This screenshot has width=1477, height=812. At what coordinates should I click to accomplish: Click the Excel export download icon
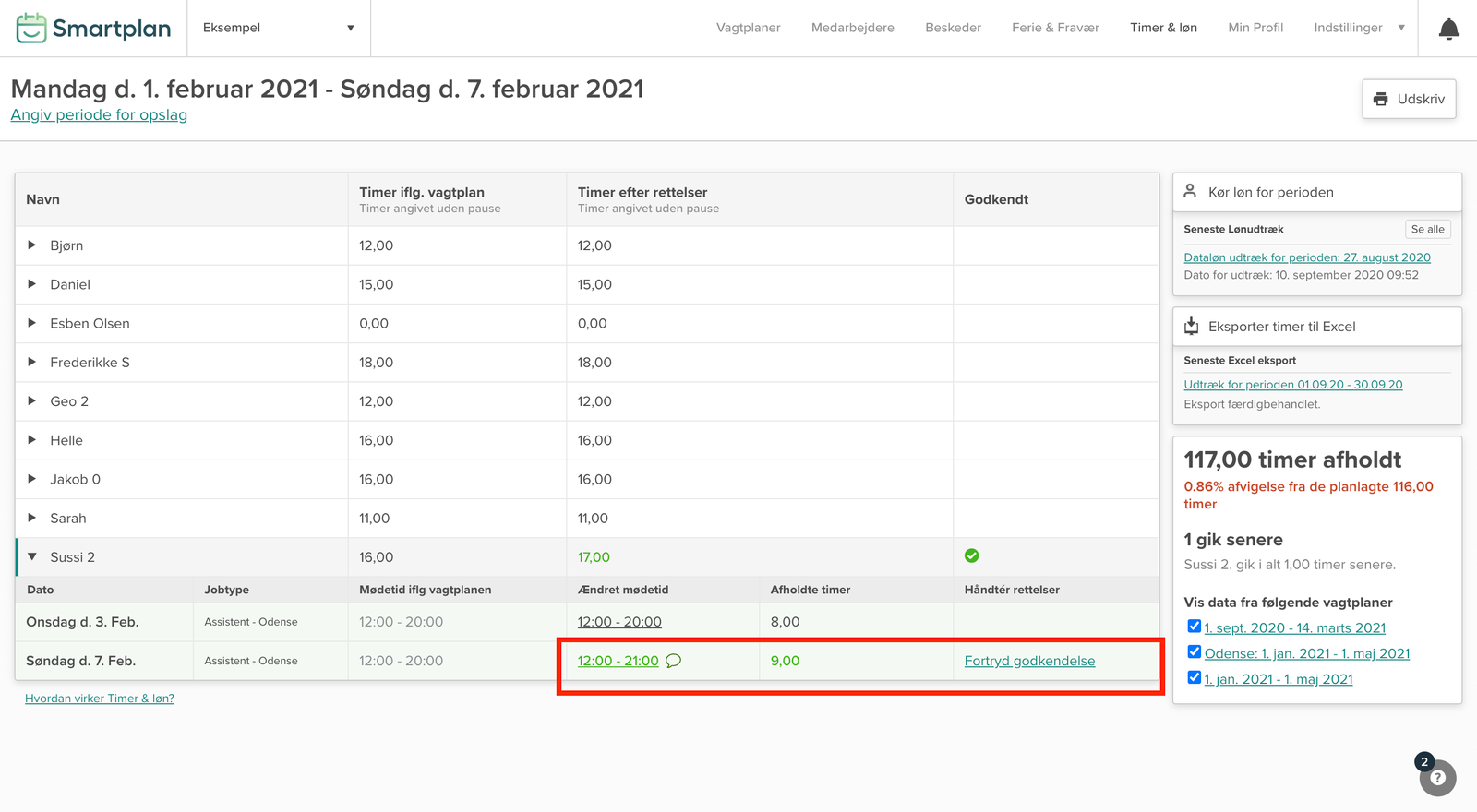pyautogui.click(x=1191, y=326)
